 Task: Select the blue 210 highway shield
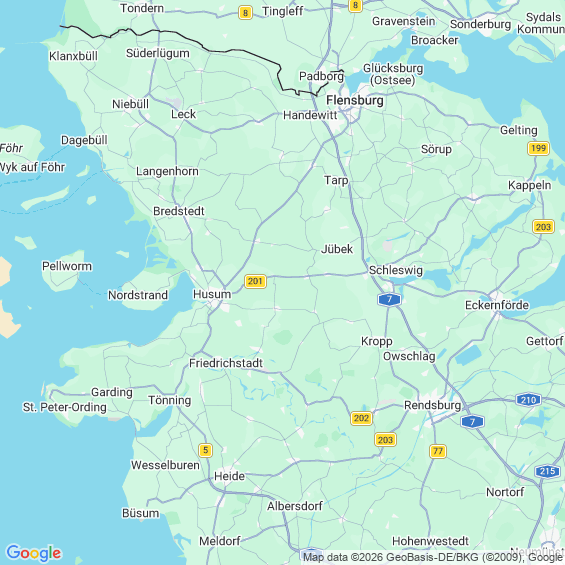coord(529,400)
